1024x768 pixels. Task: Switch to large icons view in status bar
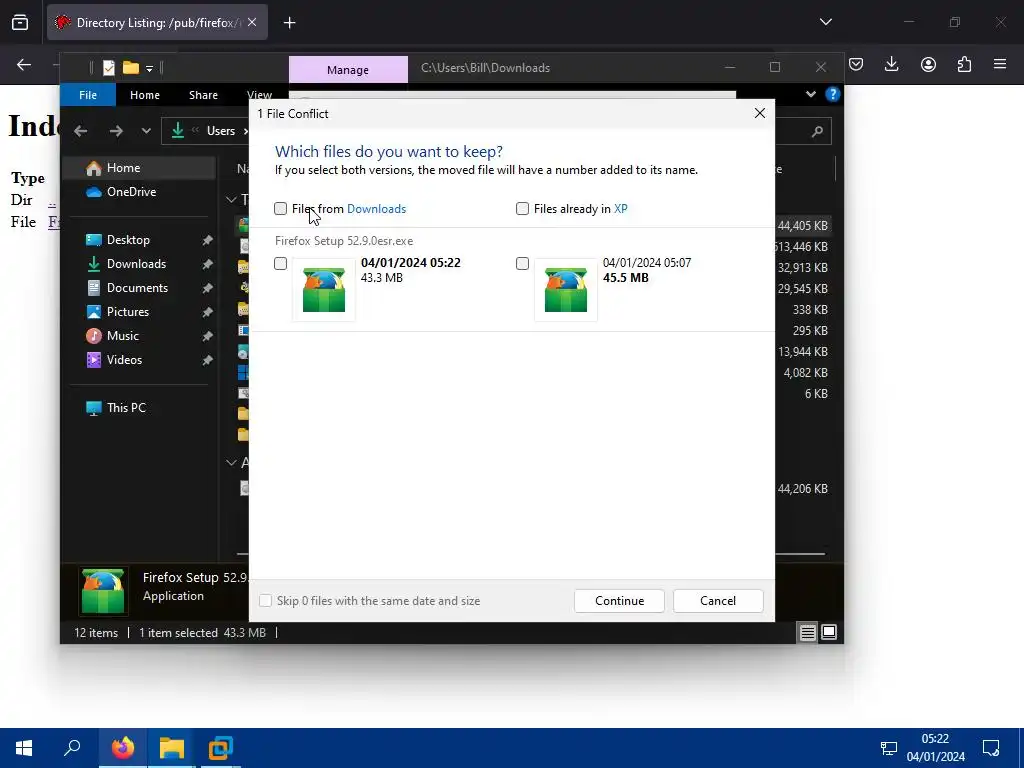click(x=829, y=632)
